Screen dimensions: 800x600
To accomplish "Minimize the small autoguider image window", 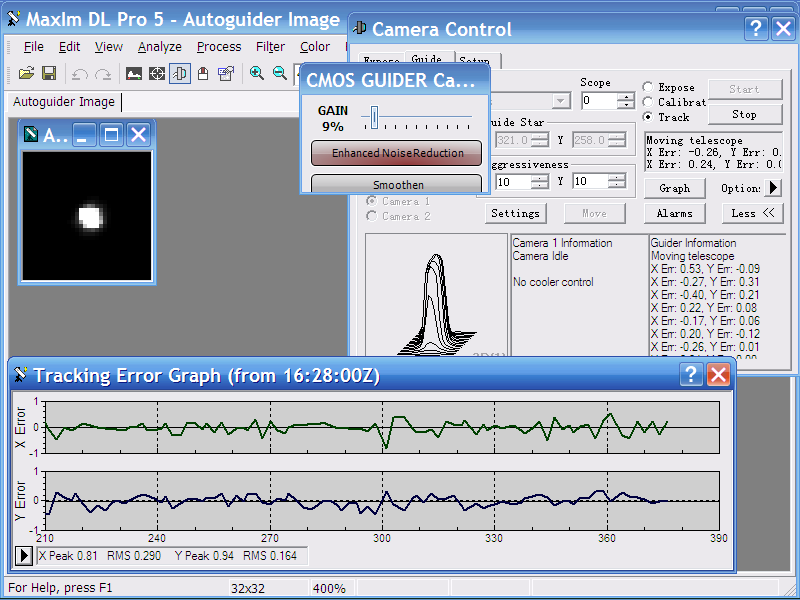I will (84, 135).
